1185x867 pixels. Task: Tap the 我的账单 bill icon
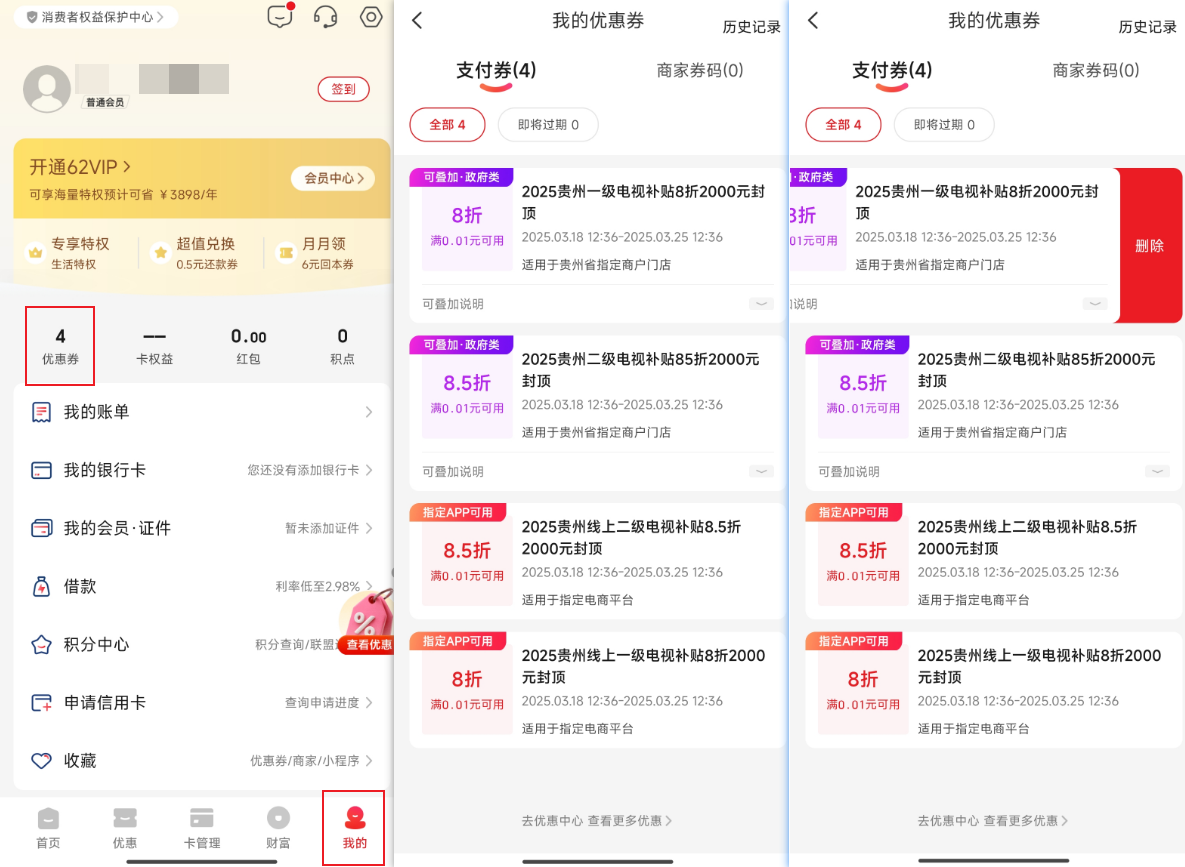(42, 412)
